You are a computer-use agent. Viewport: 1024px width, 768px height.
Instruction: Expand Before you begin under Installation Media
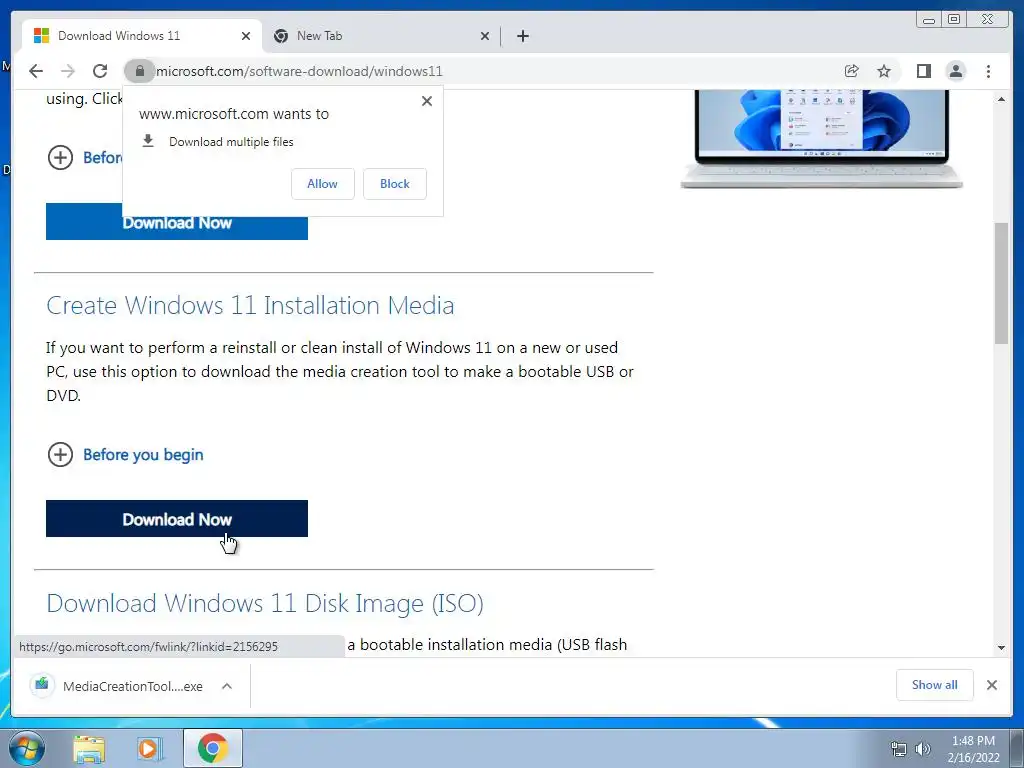click(x=60, y=455)
